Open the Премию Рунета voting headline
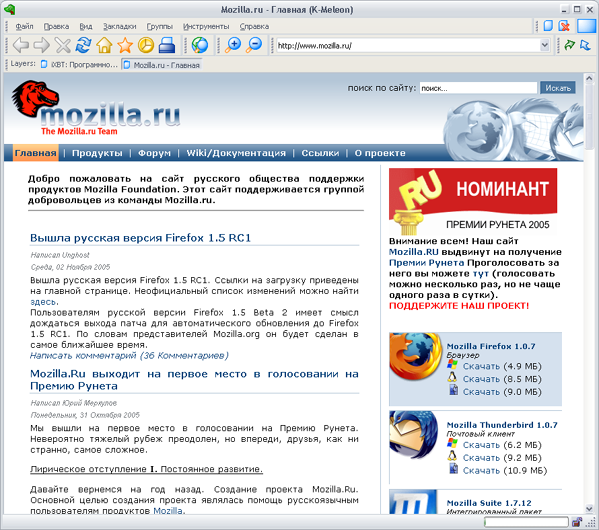 194,379
